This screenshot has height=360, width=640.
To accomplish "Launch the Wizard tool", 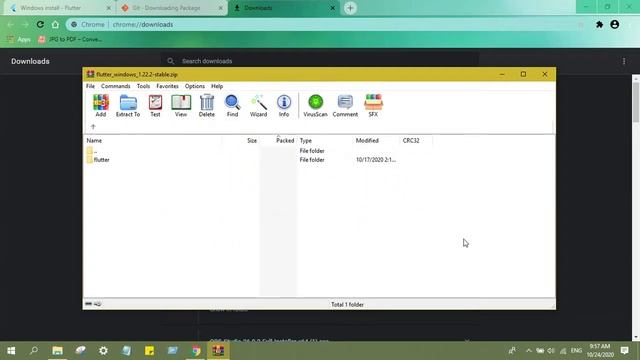I will (258, 105).
